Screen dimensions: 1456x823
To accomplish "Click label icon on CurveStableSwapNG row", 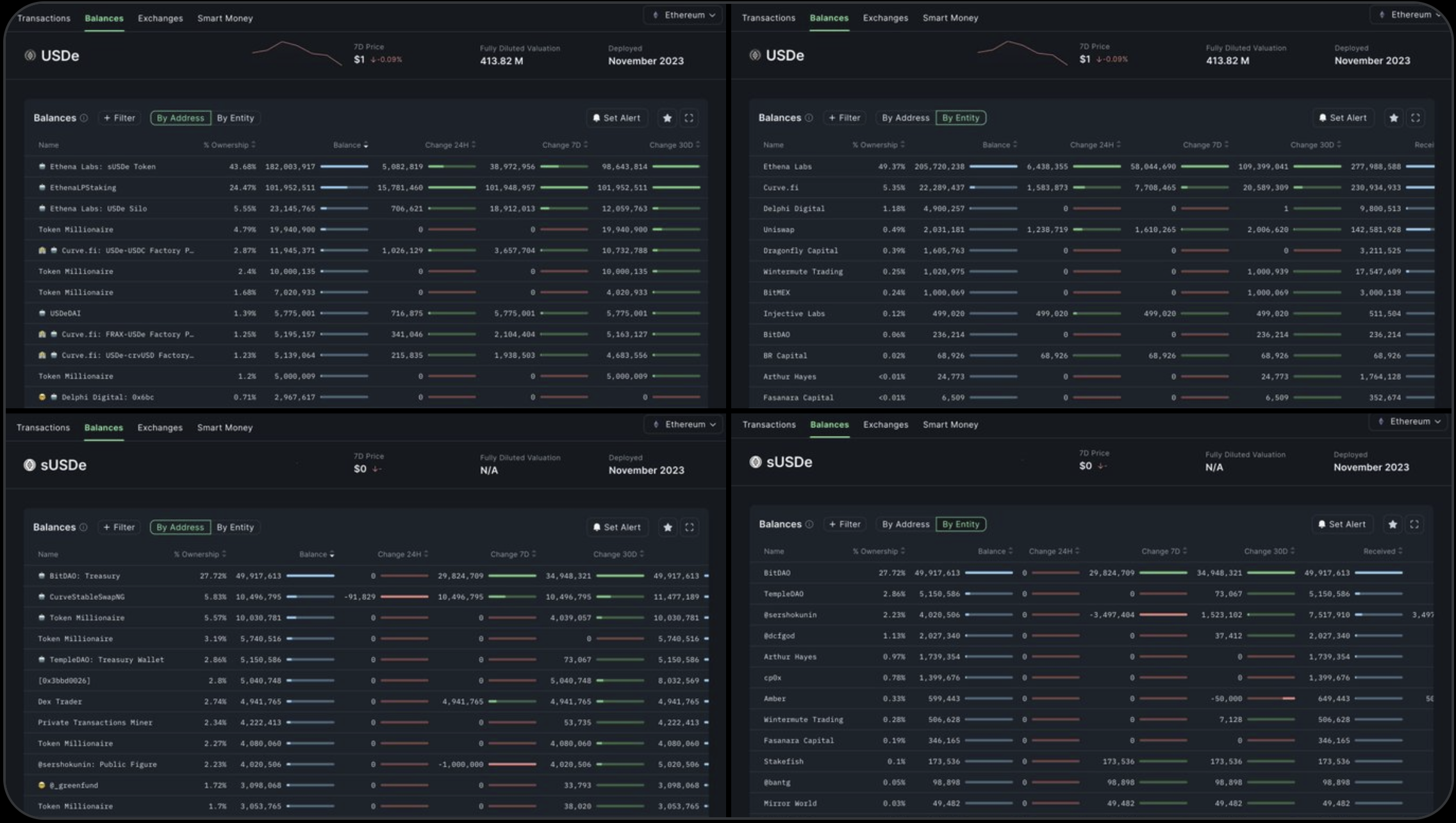I will tap(42, 597).
